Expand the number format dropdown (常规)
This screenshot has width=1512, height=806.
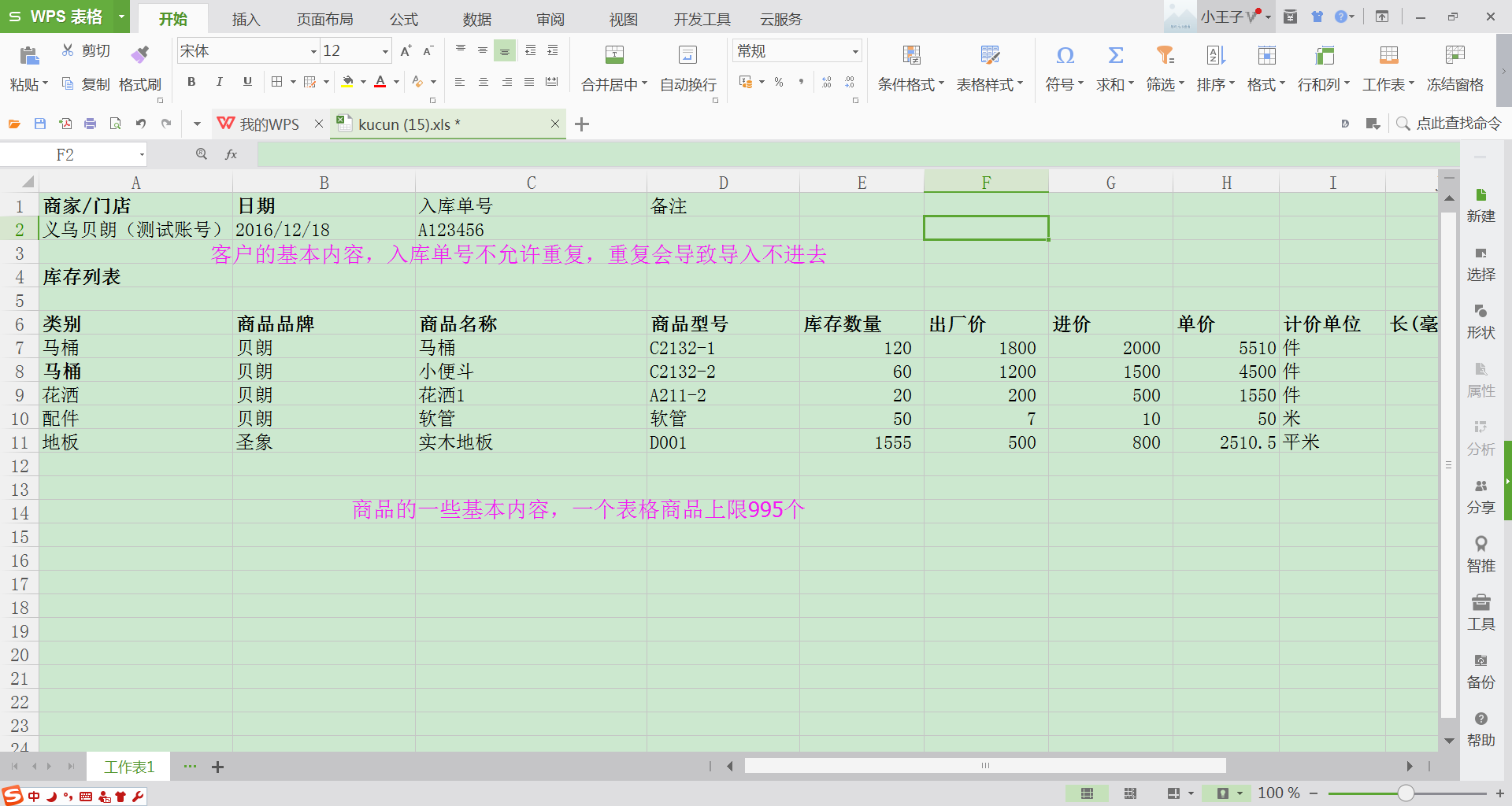click(x=854, y=51)
